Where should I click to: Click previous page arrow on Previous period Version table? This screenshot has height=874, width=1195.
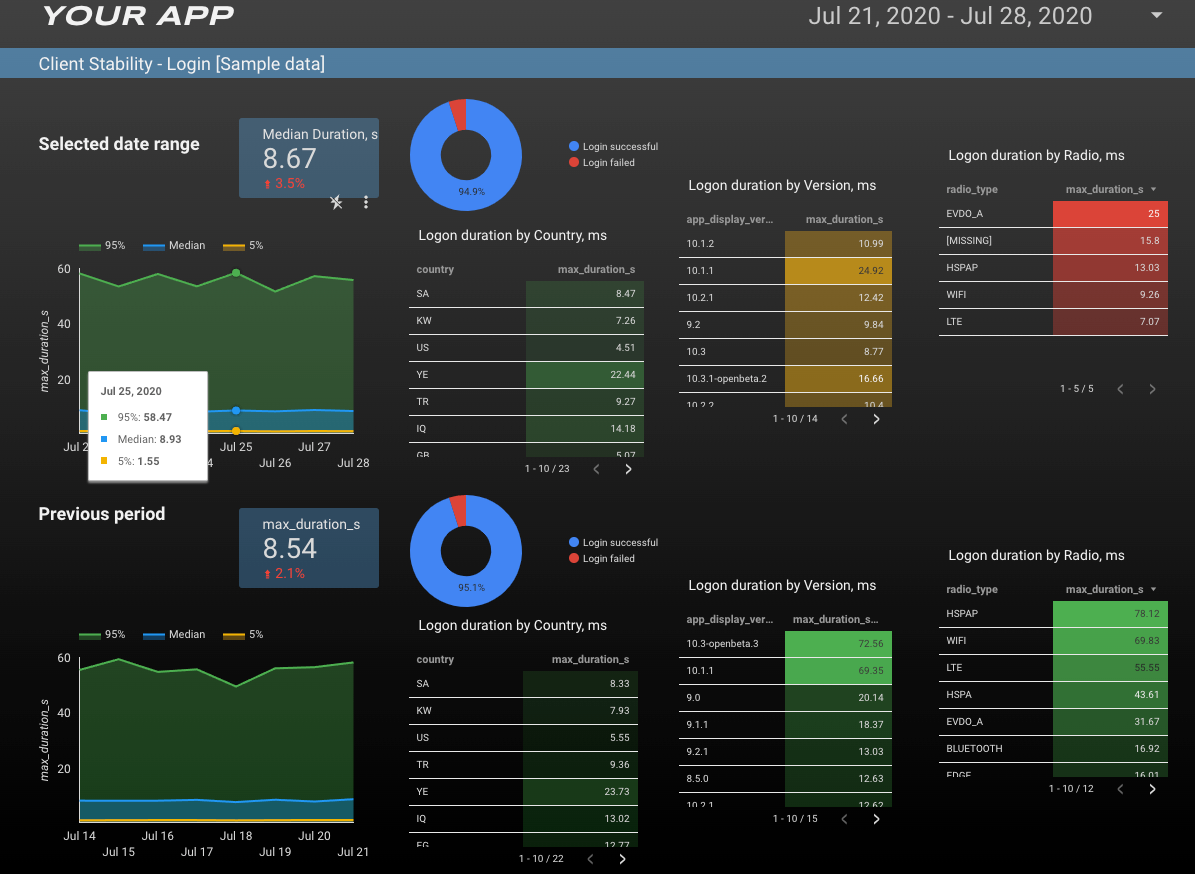[843, 818]
